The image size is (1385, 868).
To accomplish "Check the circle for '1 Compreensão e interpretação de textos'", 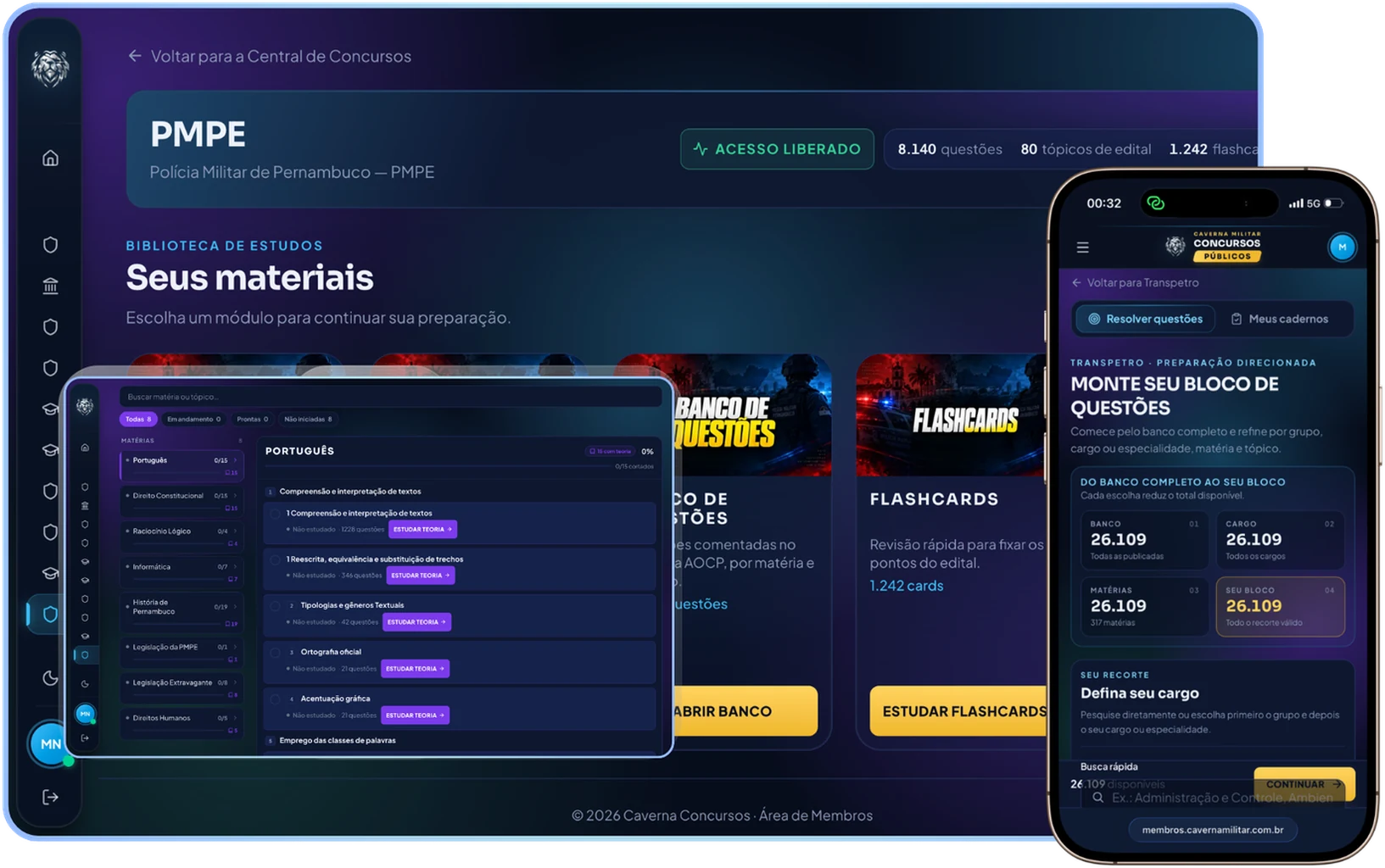I will pyautogui.click(x=276, y=514).
